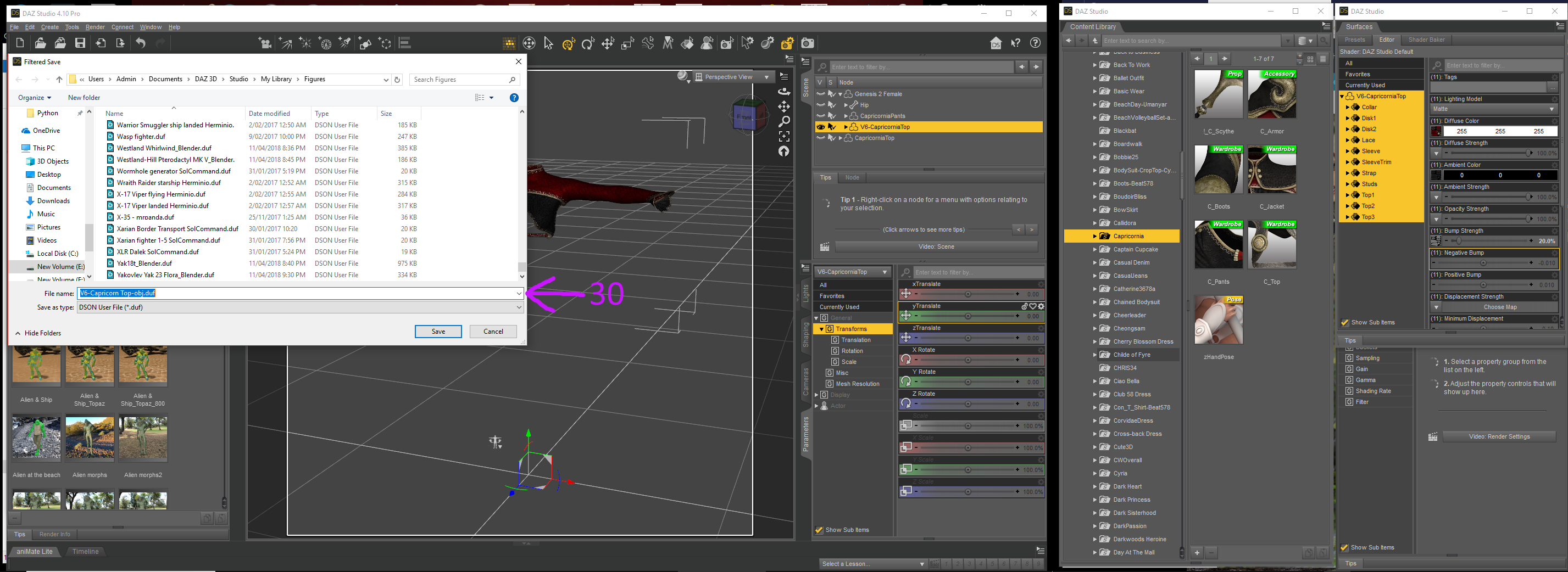Click Save in the Filtered Save dialog
1568x572 pixels.
438,332
